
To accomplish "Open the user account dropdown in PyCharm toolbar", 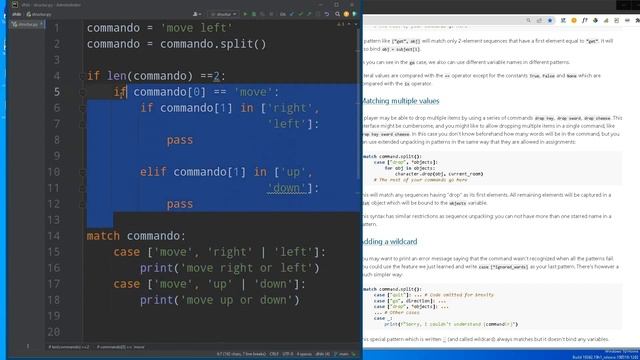I will click(x=197, y=14).
